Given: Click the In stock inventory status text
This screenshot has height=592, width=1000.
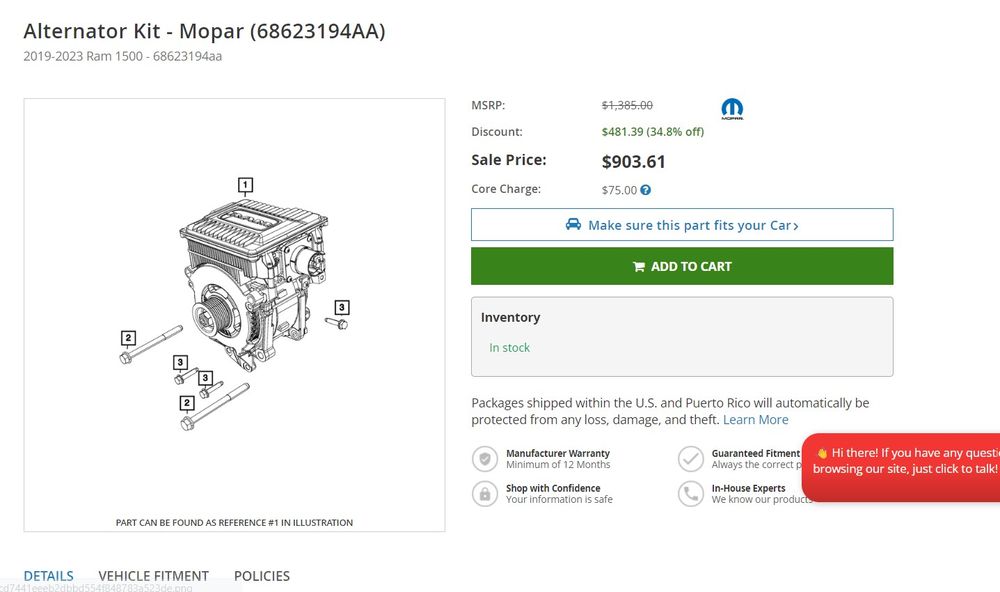Looking at the screenshot, I should click(x=510, y=348).
